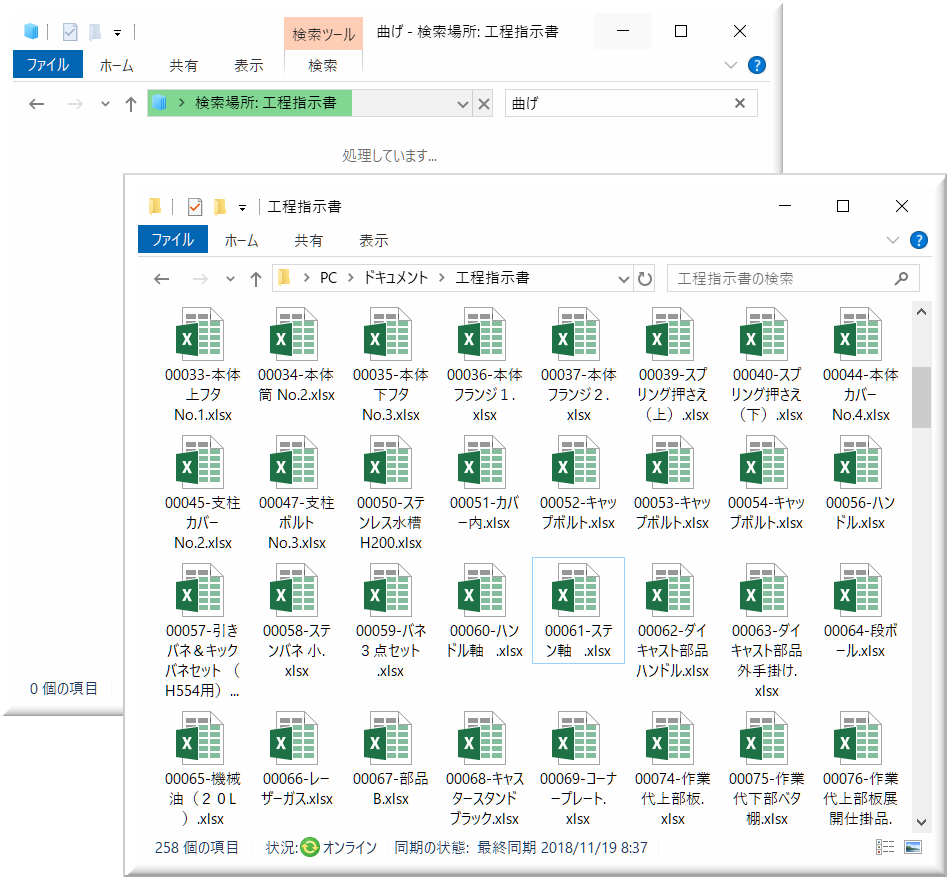This screenshot has width=947, height=877.
Task: Select file 00040-スプリング押さえ（下）.xlsx
Action: (x=766, y=365)
